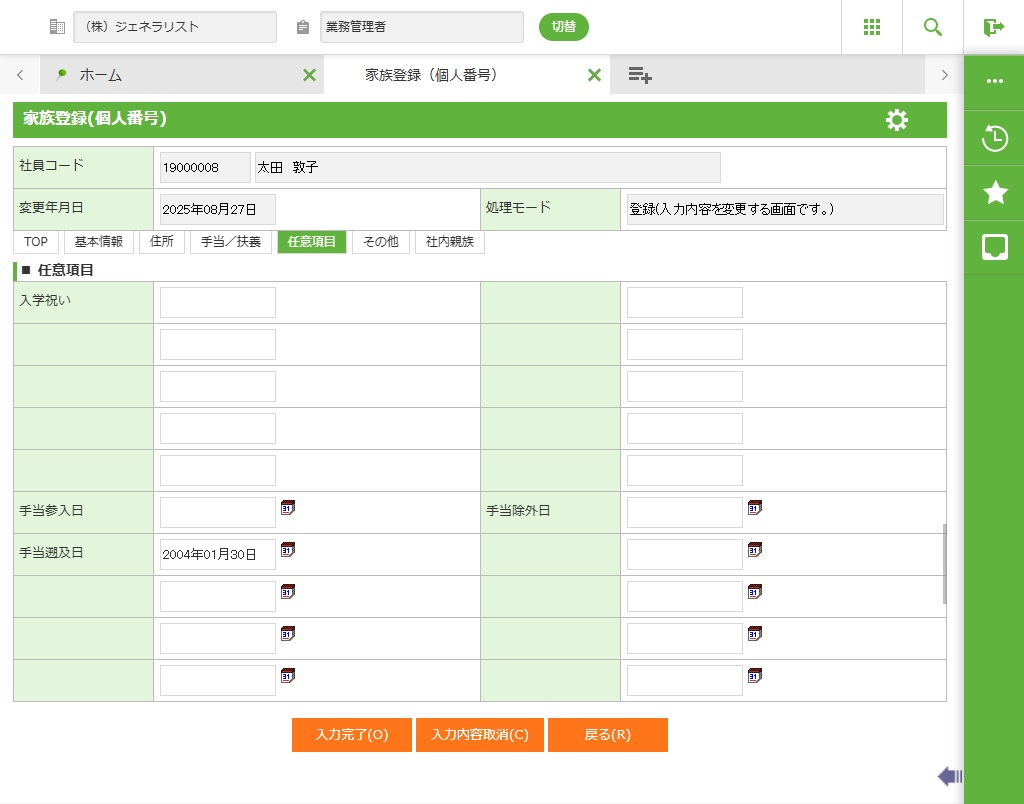Click the 入学祝い input field

(218, 303)
